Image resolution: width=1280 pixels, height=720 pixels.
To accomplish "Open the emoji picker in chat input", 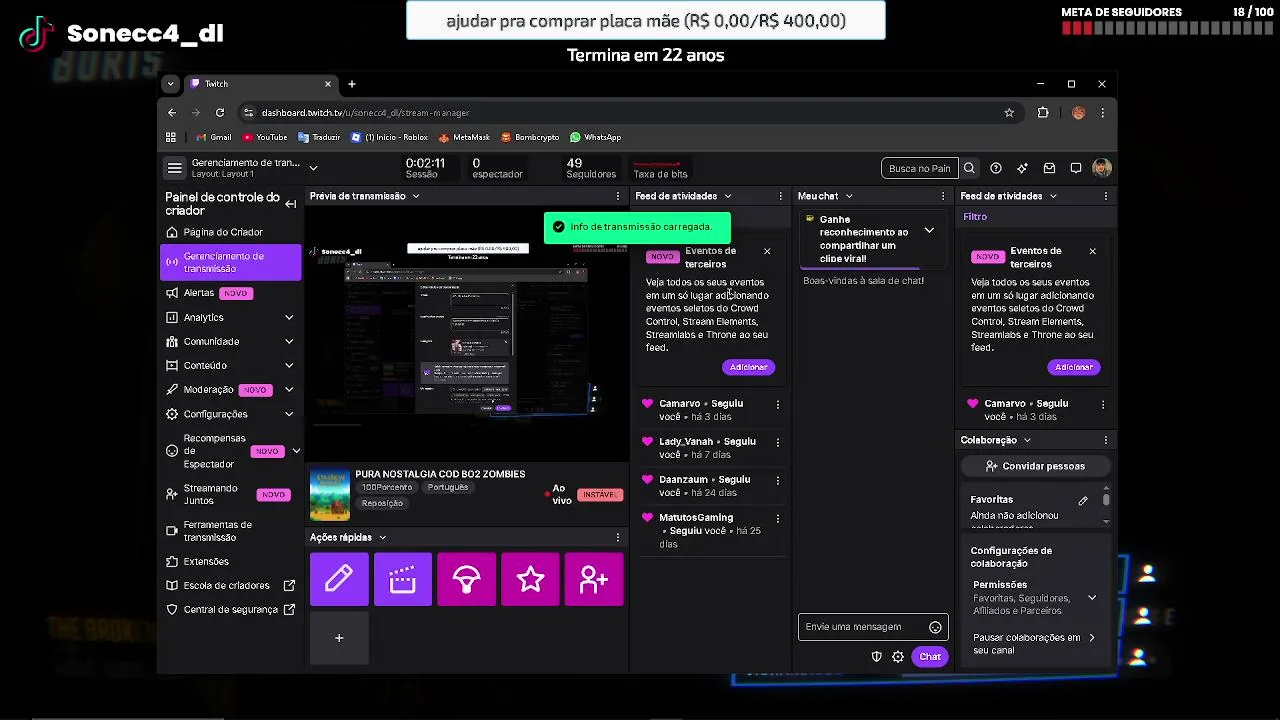I will [935, 627].
